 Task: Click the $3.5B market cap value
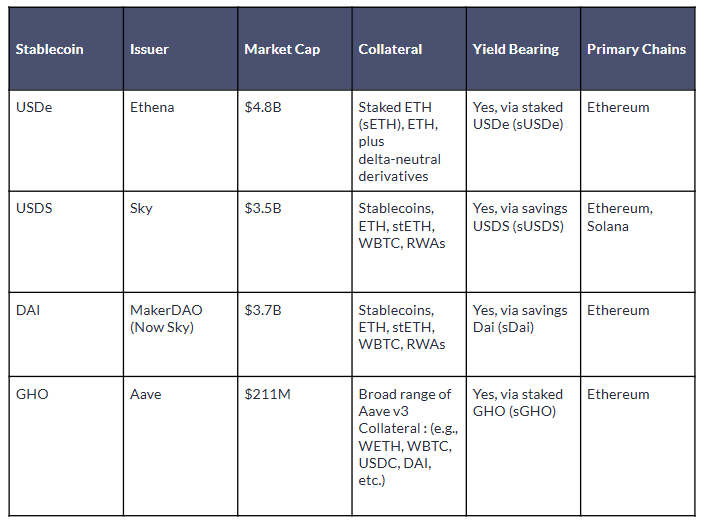click(263, 209)
